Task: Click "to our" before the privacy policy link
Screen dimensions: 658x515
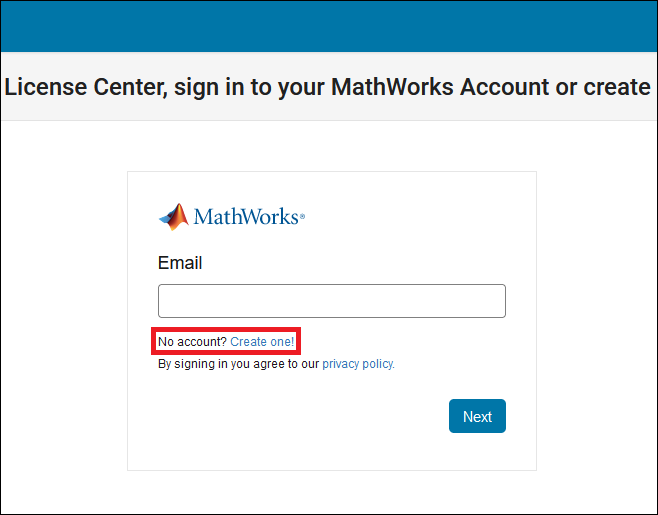Action: click(303, 364)
